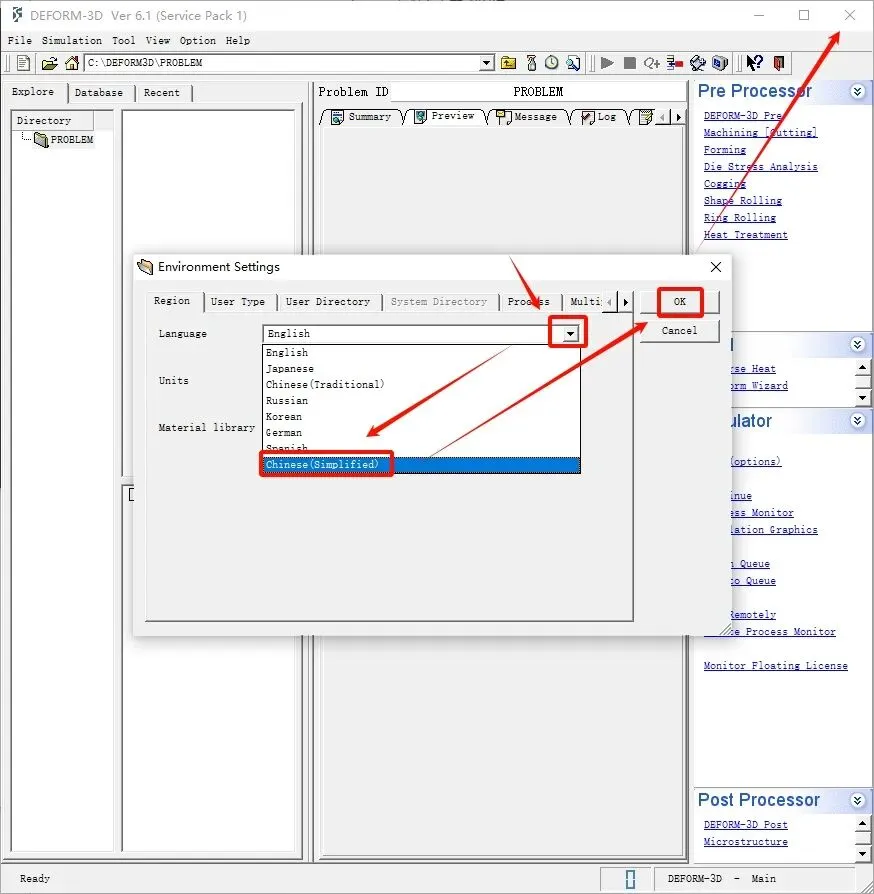Open the DEFORM-3D Post link
The image size is (874, 894).
coord(746,825)
